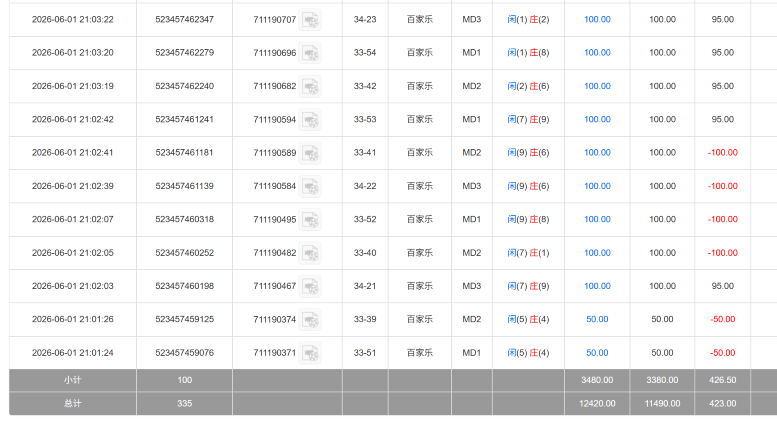Open video icon beside 711190589

(x=310, y=153)
